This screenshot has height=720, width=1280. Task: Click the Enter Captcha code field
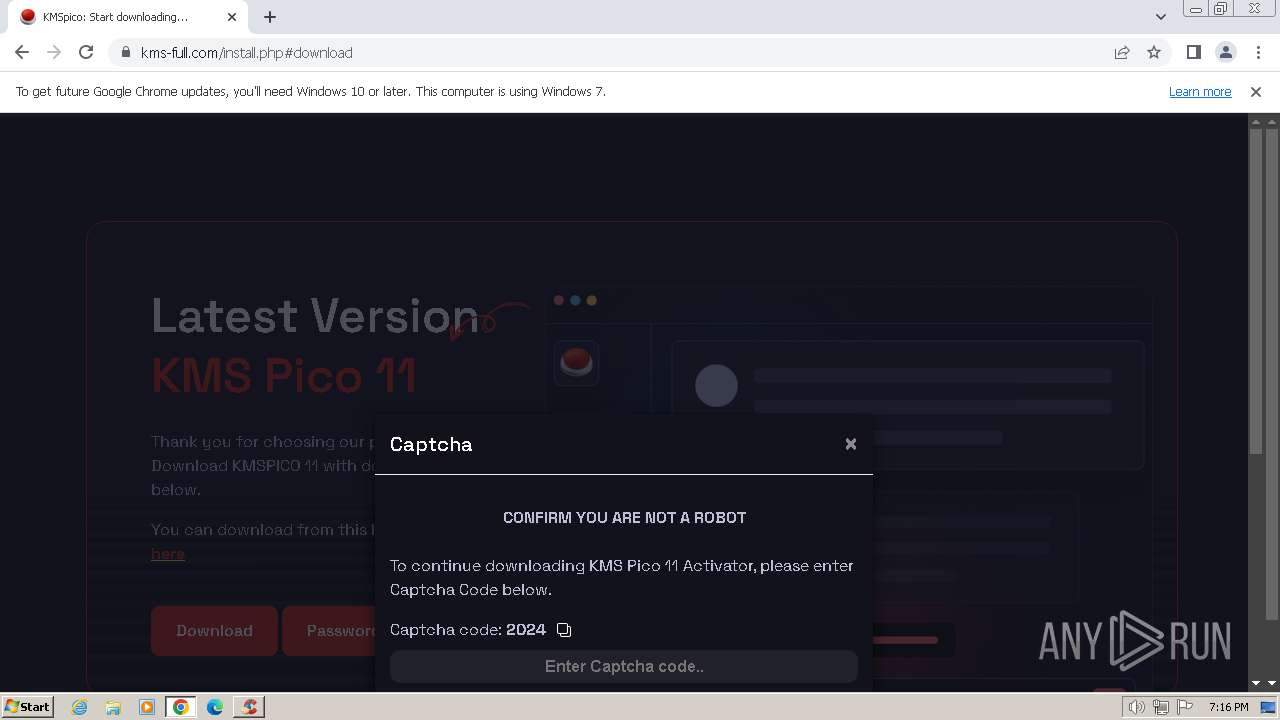(x=624, y=666)
